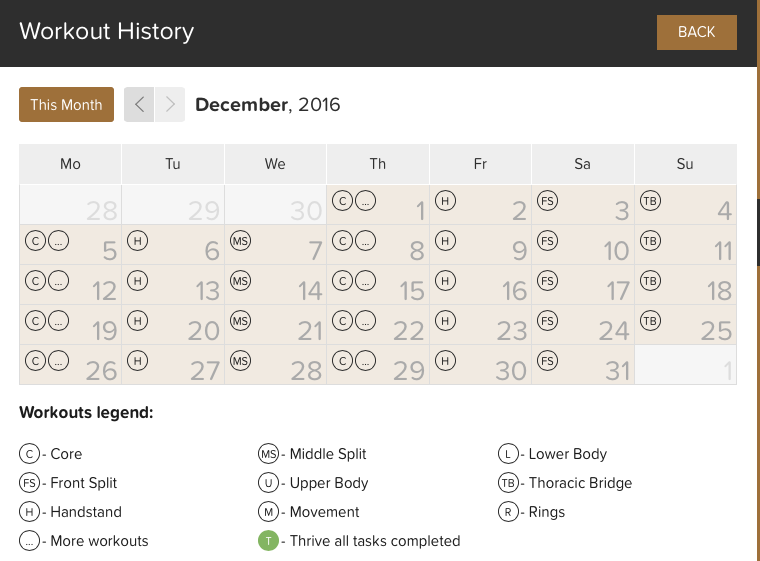The image size is (760, 561).
Task: Open Handstand icon on December 30
Action: [x=445, y=361]
